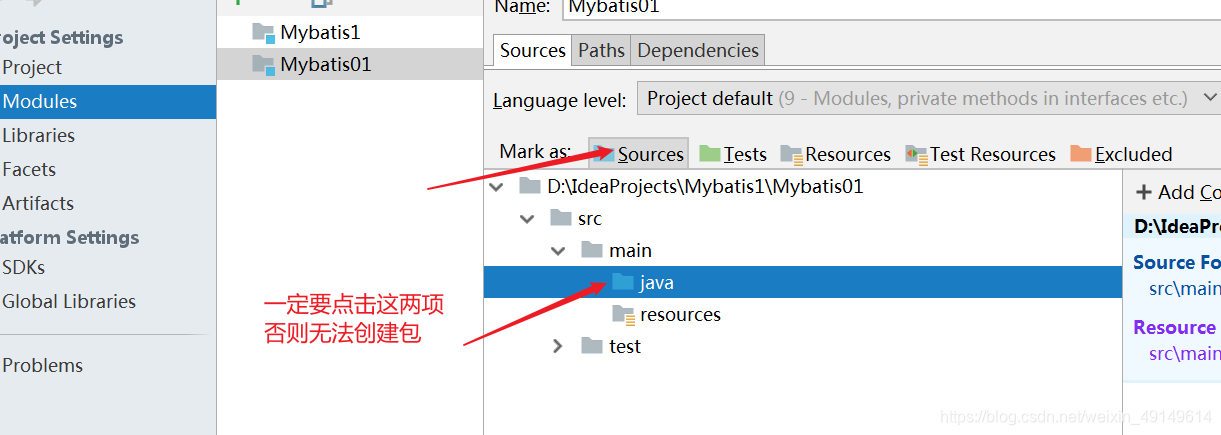The height and width of the screenshot is (435, 1221).
Task: Mark selected folder as Test Resources
Action: pyautogui.click(x=981, y=154)
